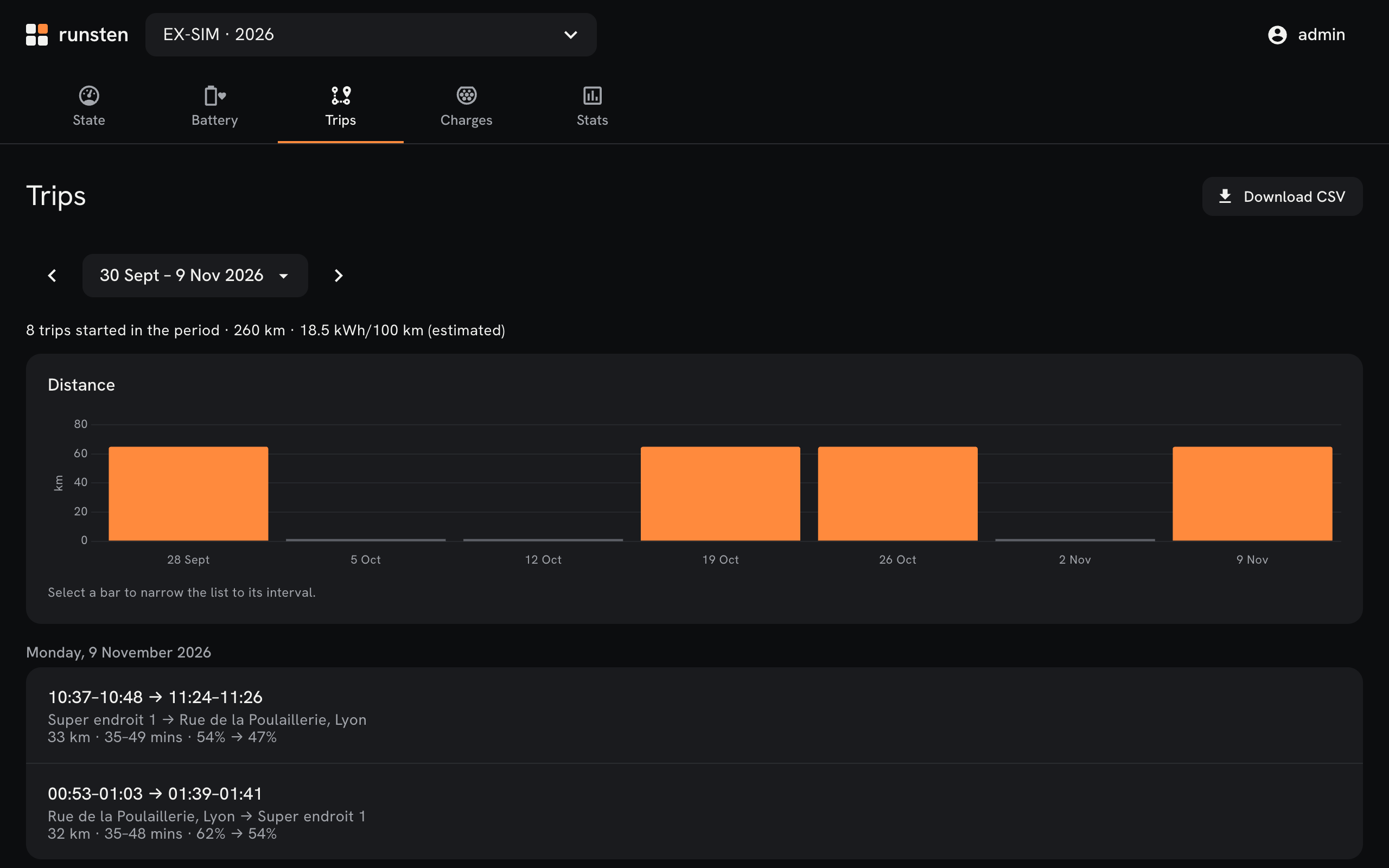Open the State tab
The width and height of the screenshot is (1389, 868).
89,107
